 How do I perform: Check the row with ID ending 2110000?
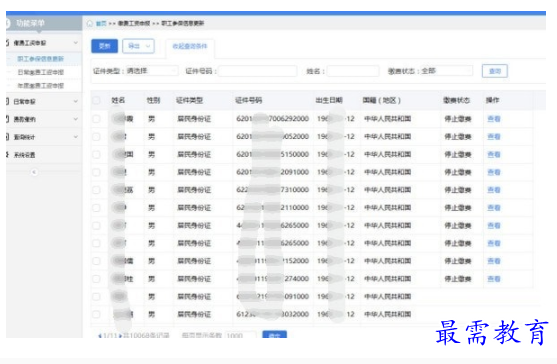pyautogui.click(x=96, y=208)
